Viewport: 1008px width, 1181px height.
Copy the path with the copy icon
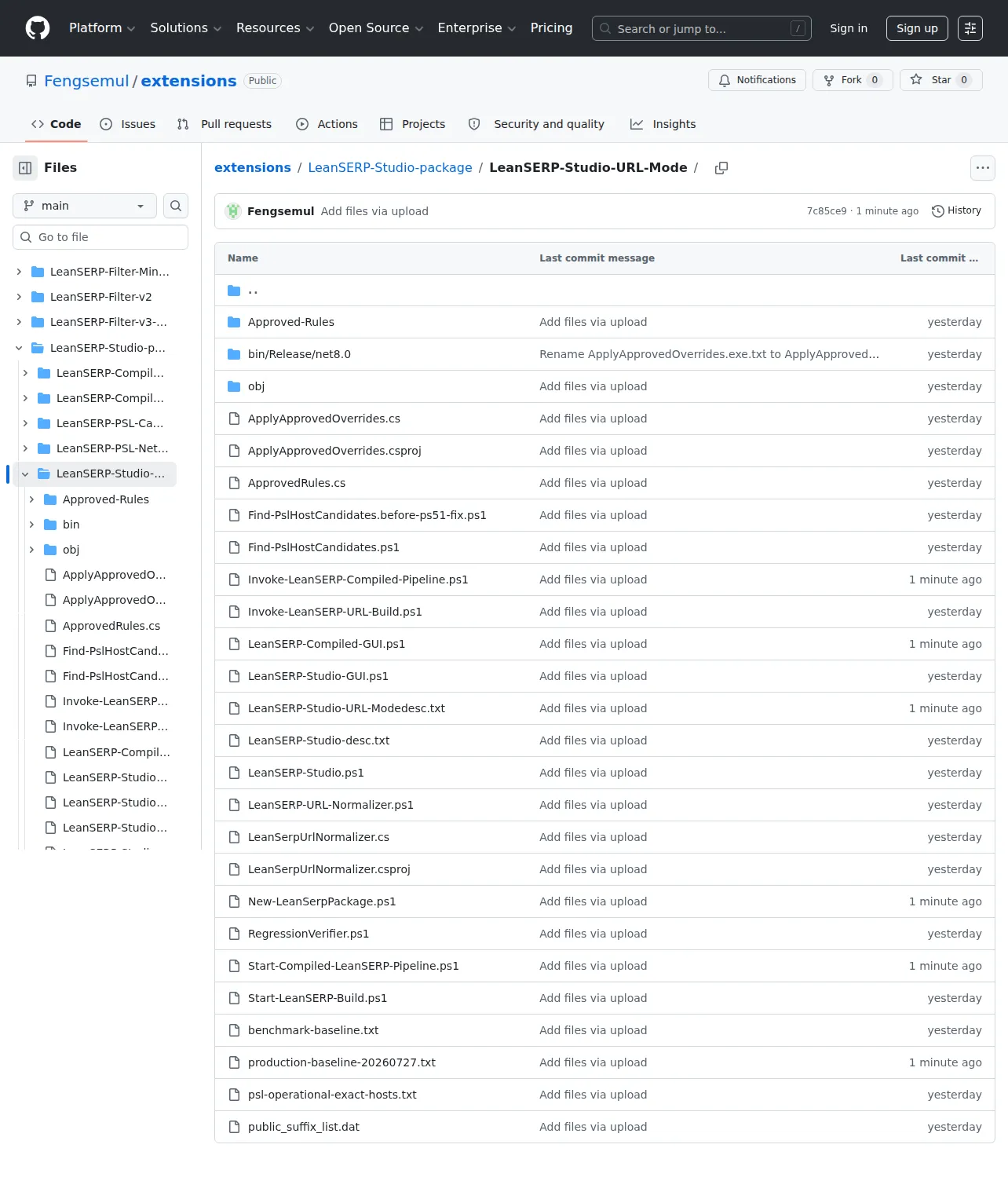pyautogui.click(x=721, y=168)
